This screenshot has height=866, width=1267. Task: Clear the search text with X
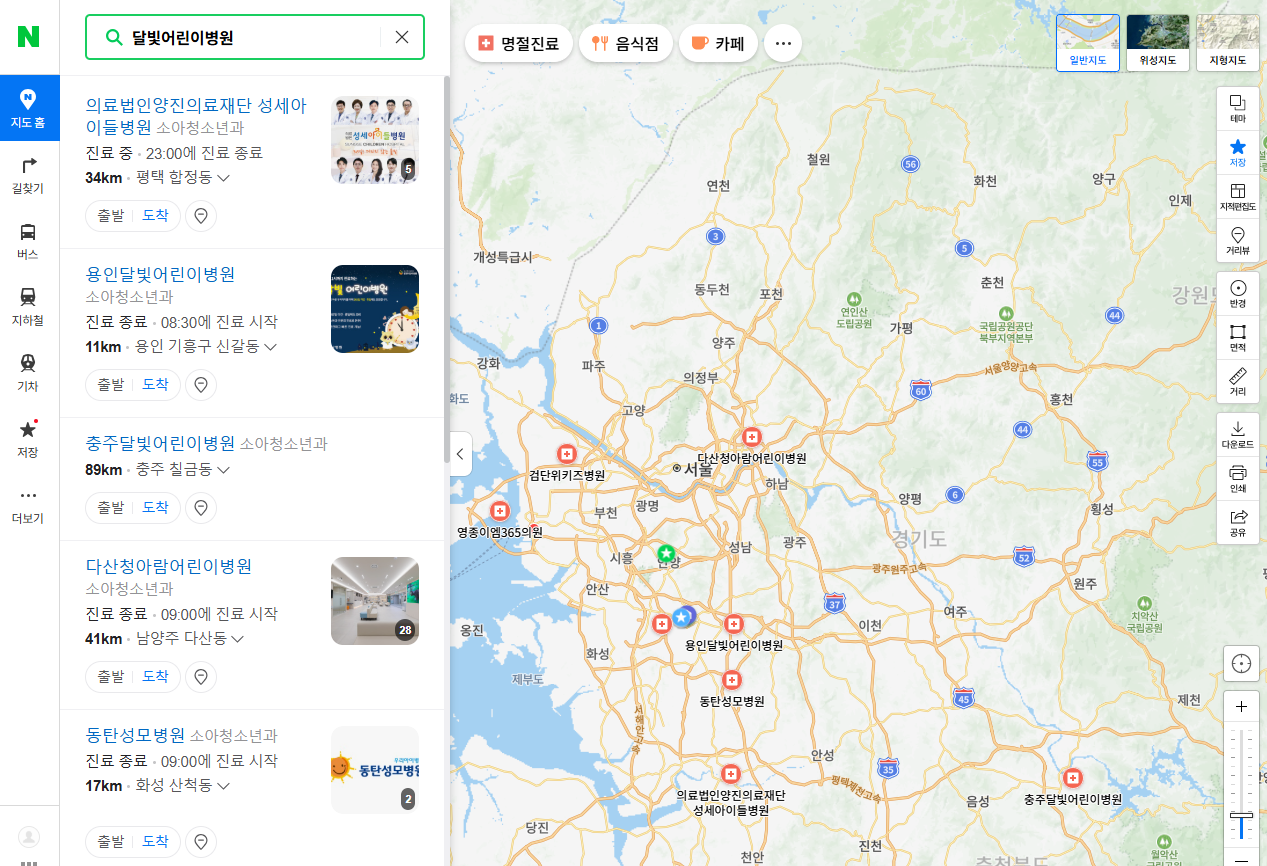point(402,37)
